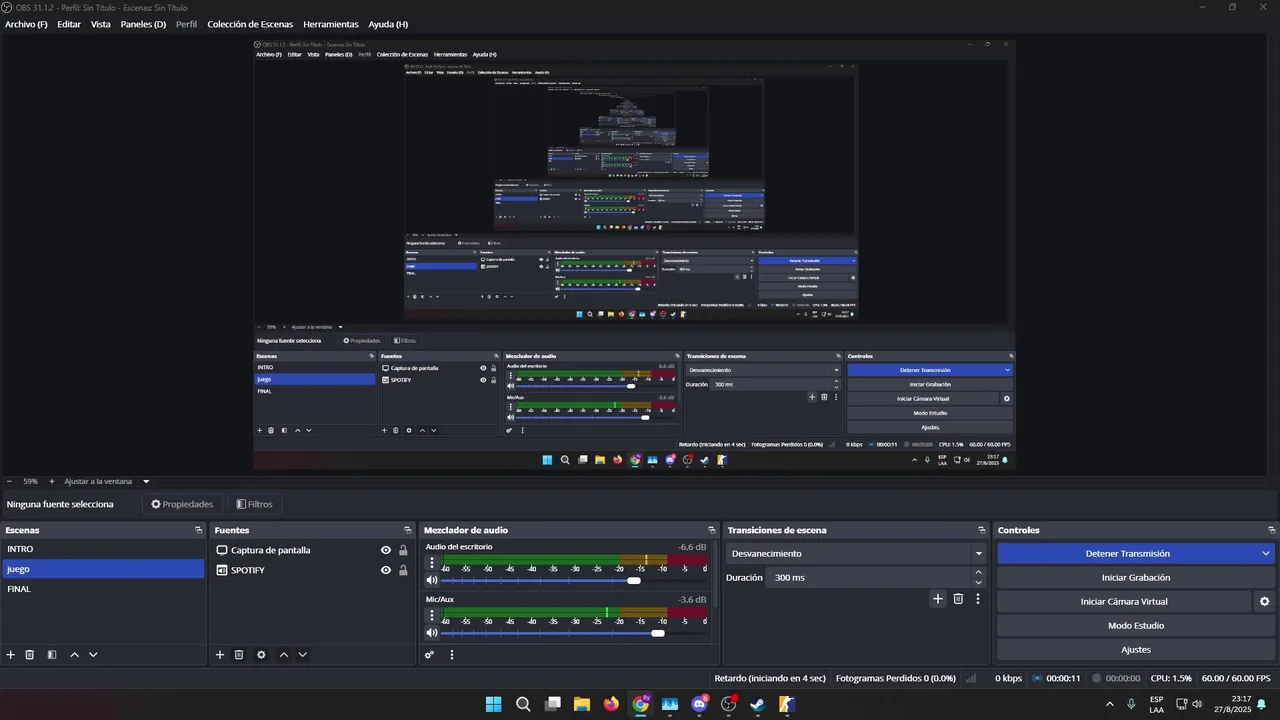Screen dimensions: 1280x720
Task: Open Firefox from the taskbar
Action: point(611,704)
